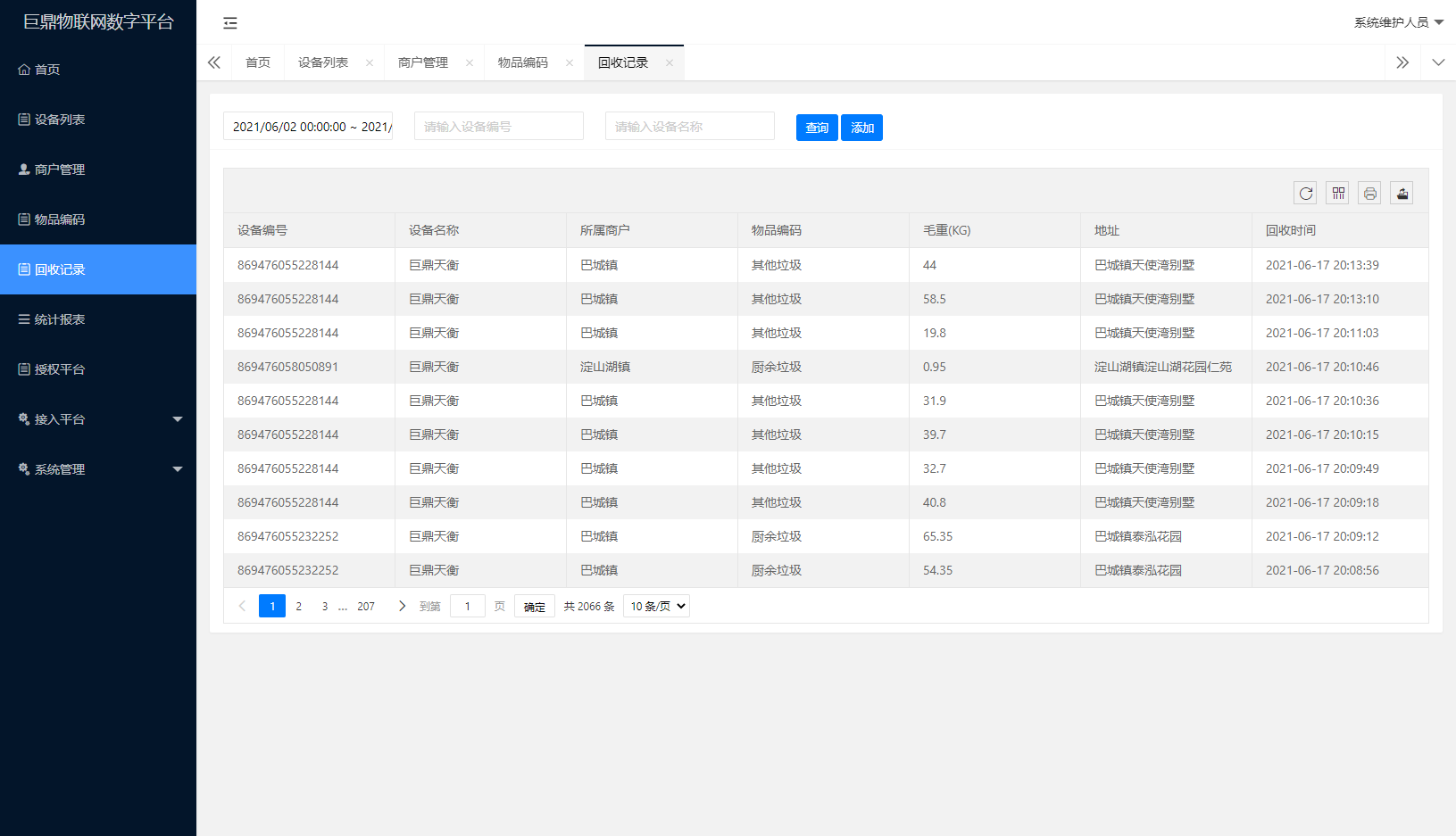Click the next page arrow

(x=402, y=607)
